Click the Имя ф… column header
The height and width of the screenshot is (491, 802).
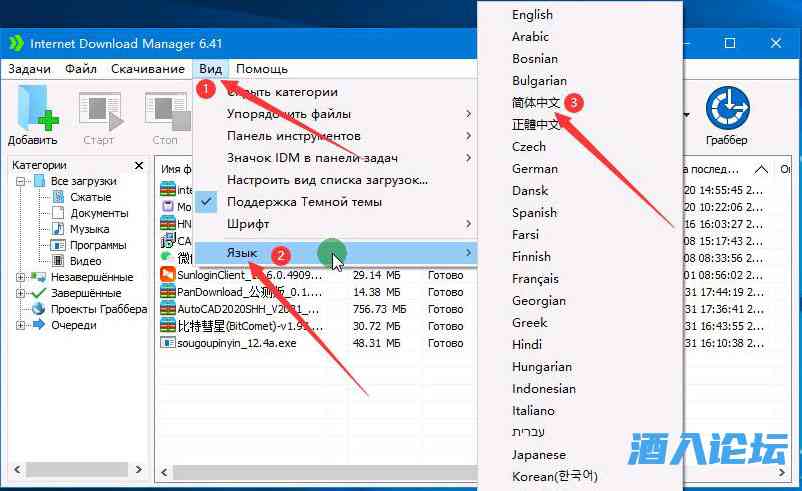tap(176, 169)
